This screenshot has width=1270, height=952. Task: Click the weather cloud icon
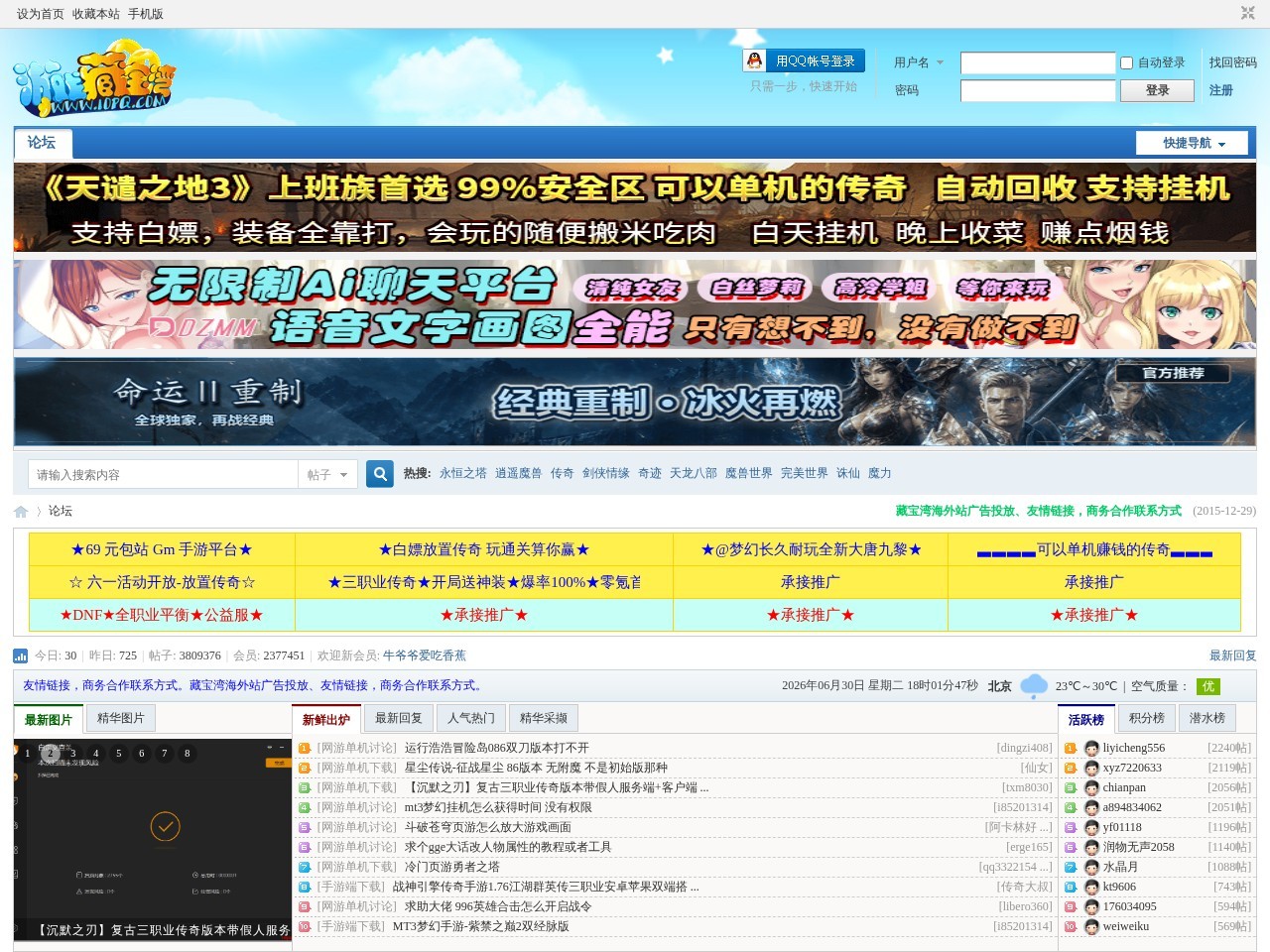click(x=1034, y=685)
